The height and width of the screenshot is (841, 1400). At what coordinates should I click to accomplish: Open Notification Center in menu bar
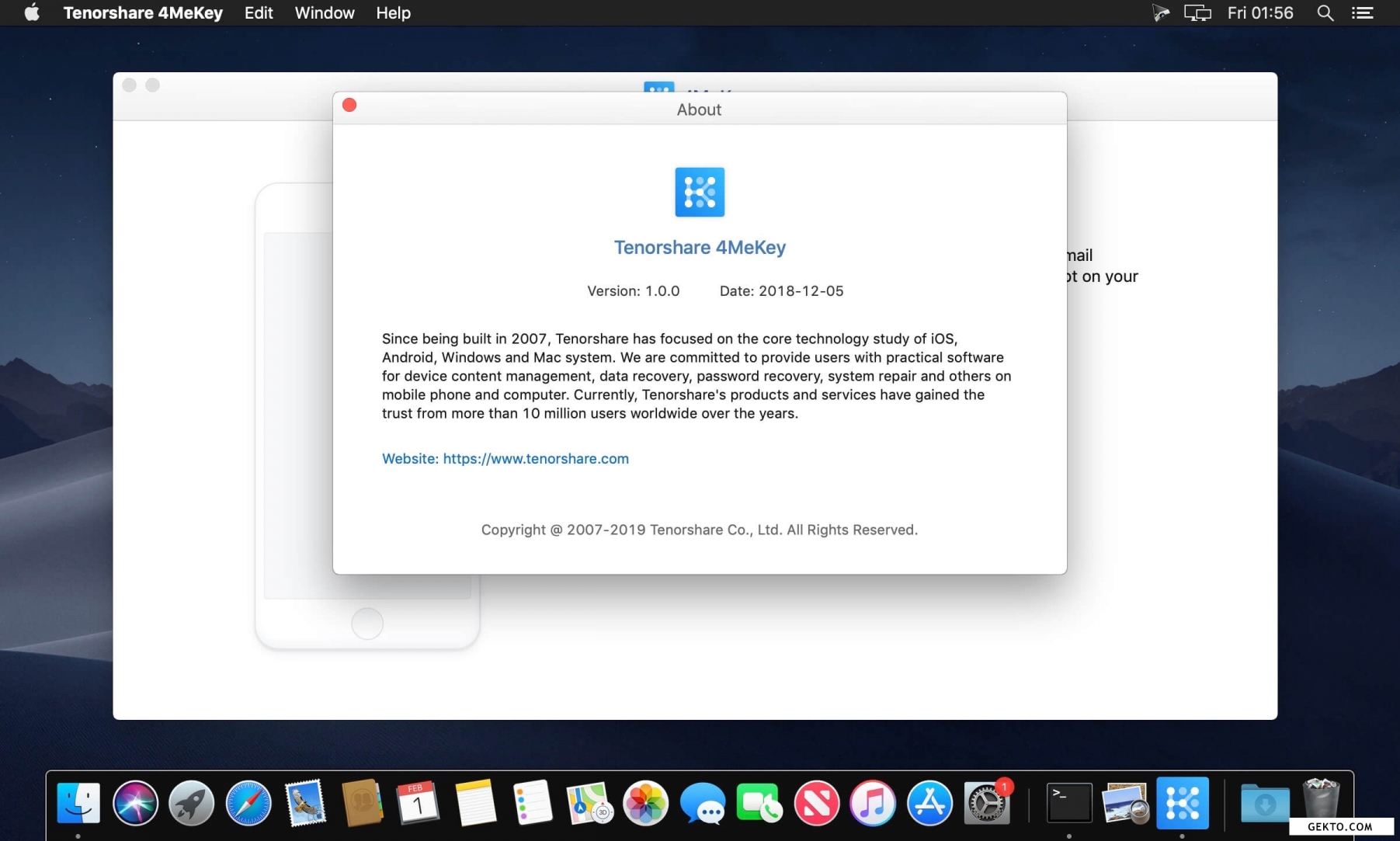[x=1363, y=12]
